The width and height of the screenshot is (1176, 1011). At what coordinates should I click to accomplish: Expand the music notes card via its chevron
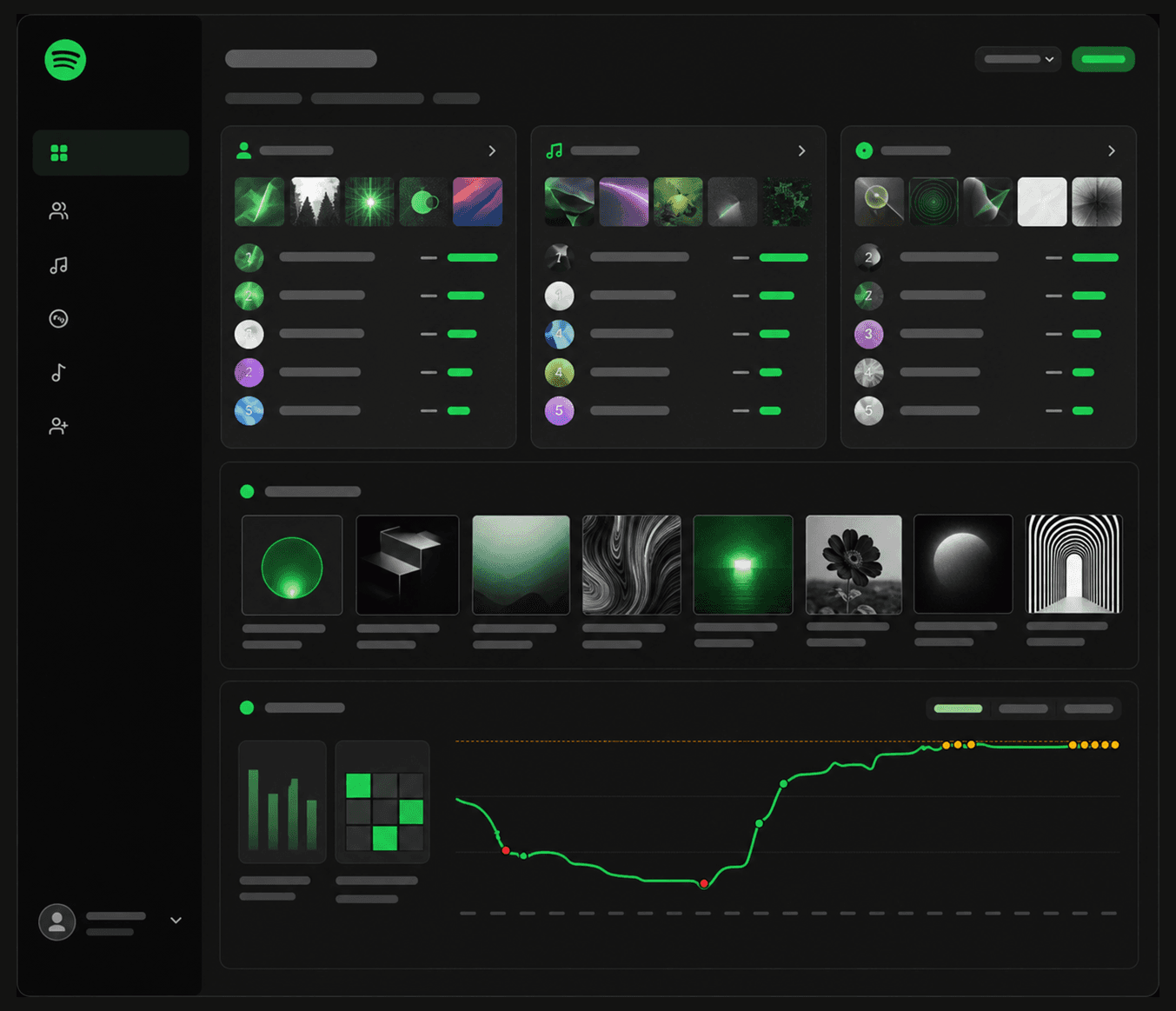801,150
